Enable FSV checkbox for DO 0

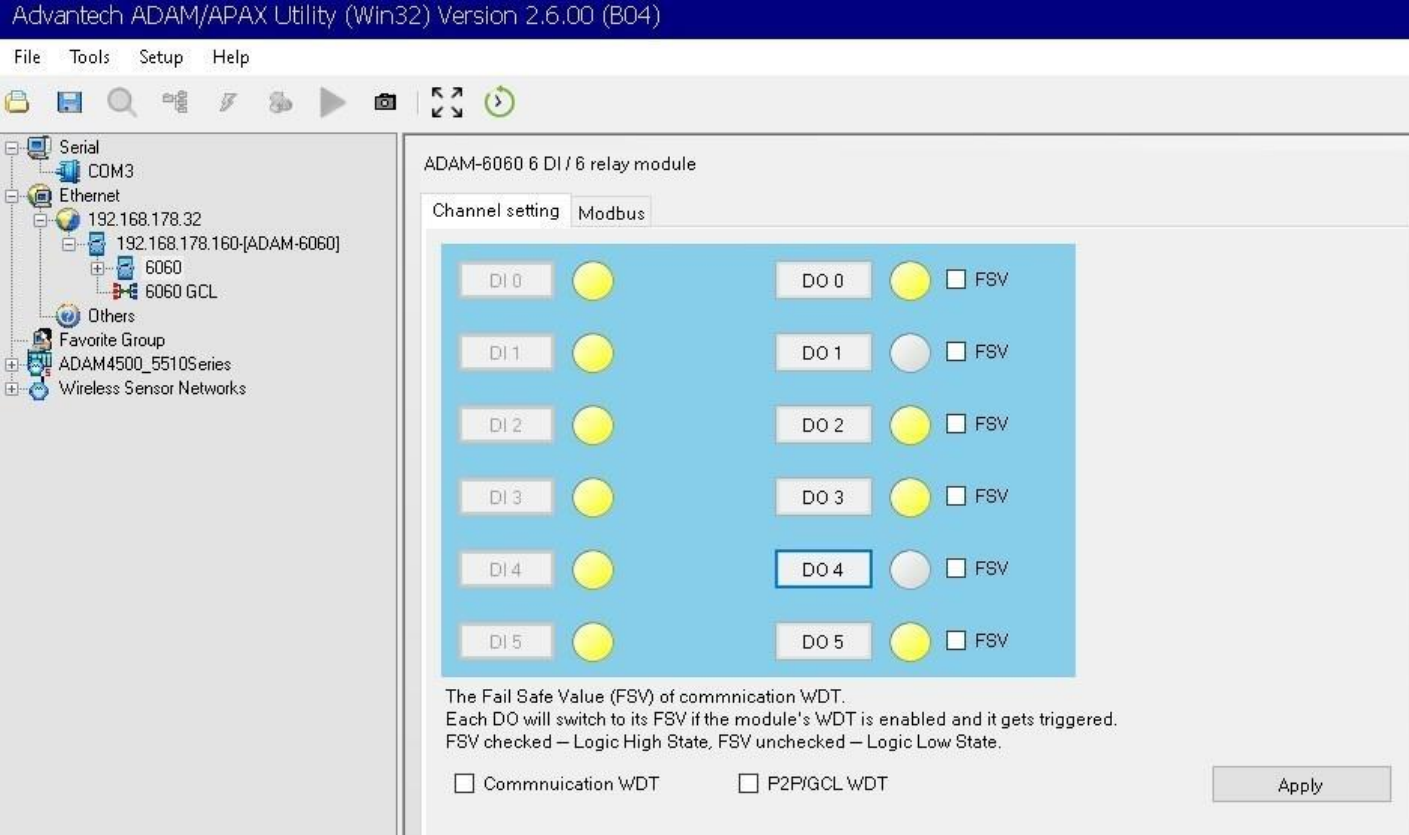(956, 280)
